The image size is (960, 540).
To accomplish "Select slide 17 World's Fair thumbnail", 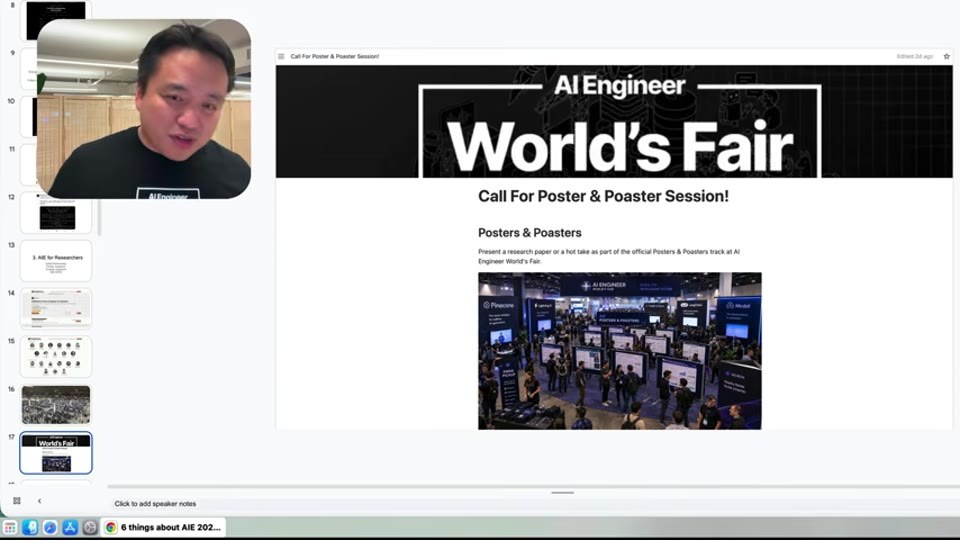I will (x=56, y=453).
